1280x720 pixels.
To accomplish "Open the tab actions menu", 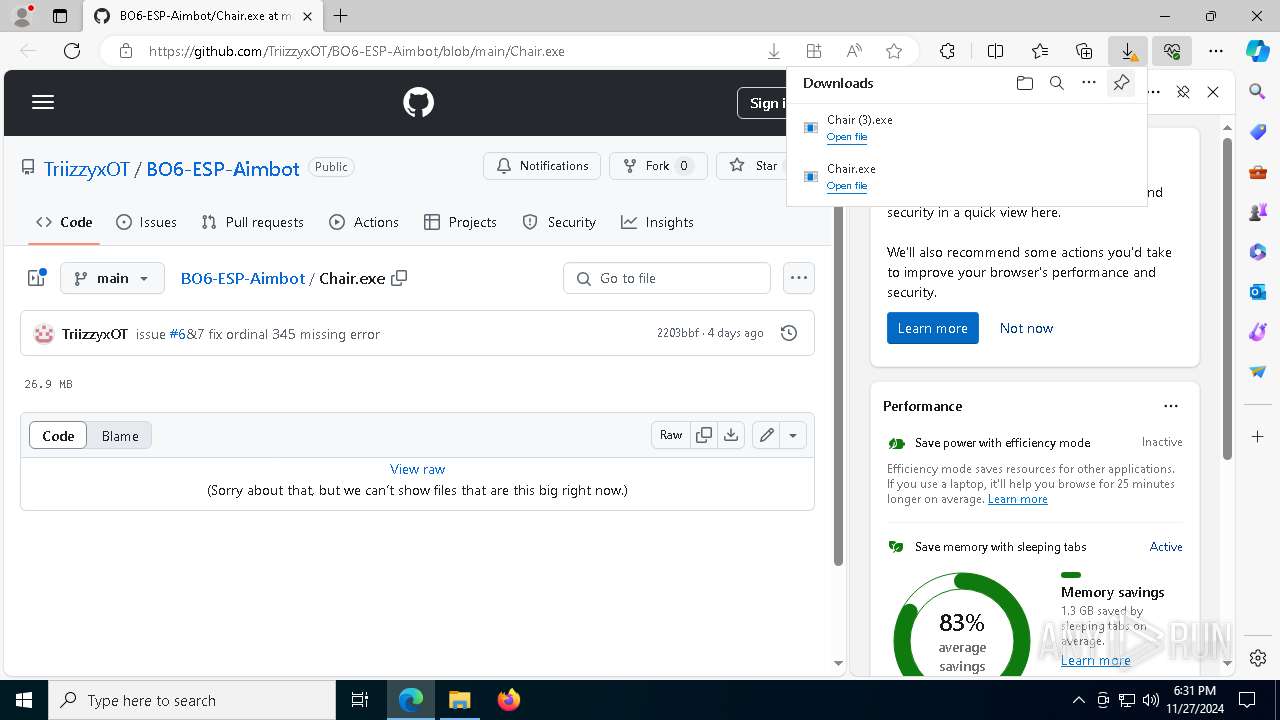I will coord(60,16).
